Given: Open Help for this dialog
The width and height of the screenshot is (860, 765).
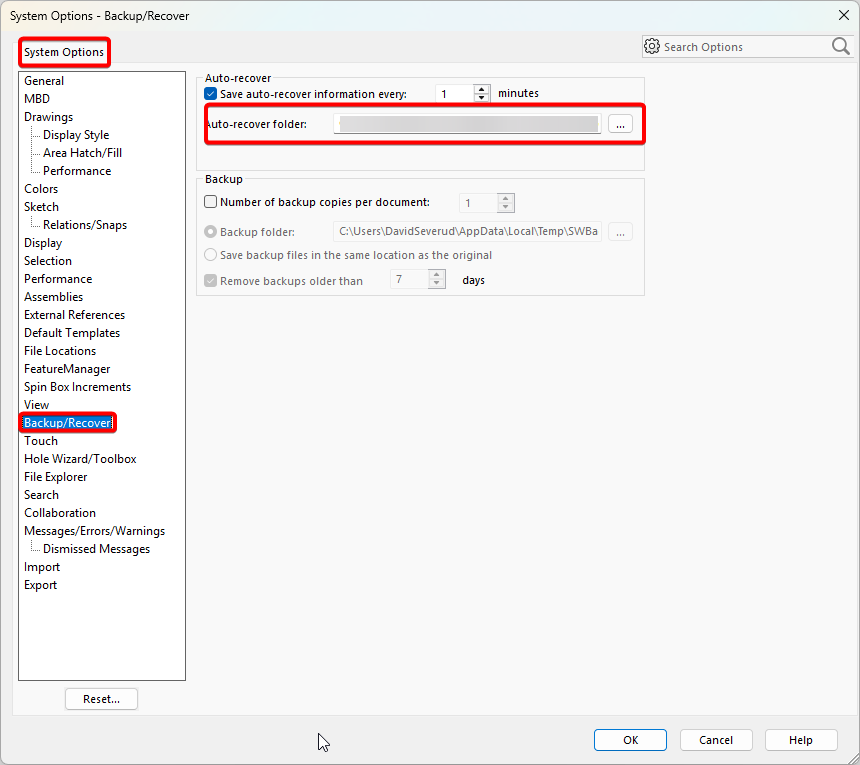Looking at the screenshot, I should coord(801,740).
